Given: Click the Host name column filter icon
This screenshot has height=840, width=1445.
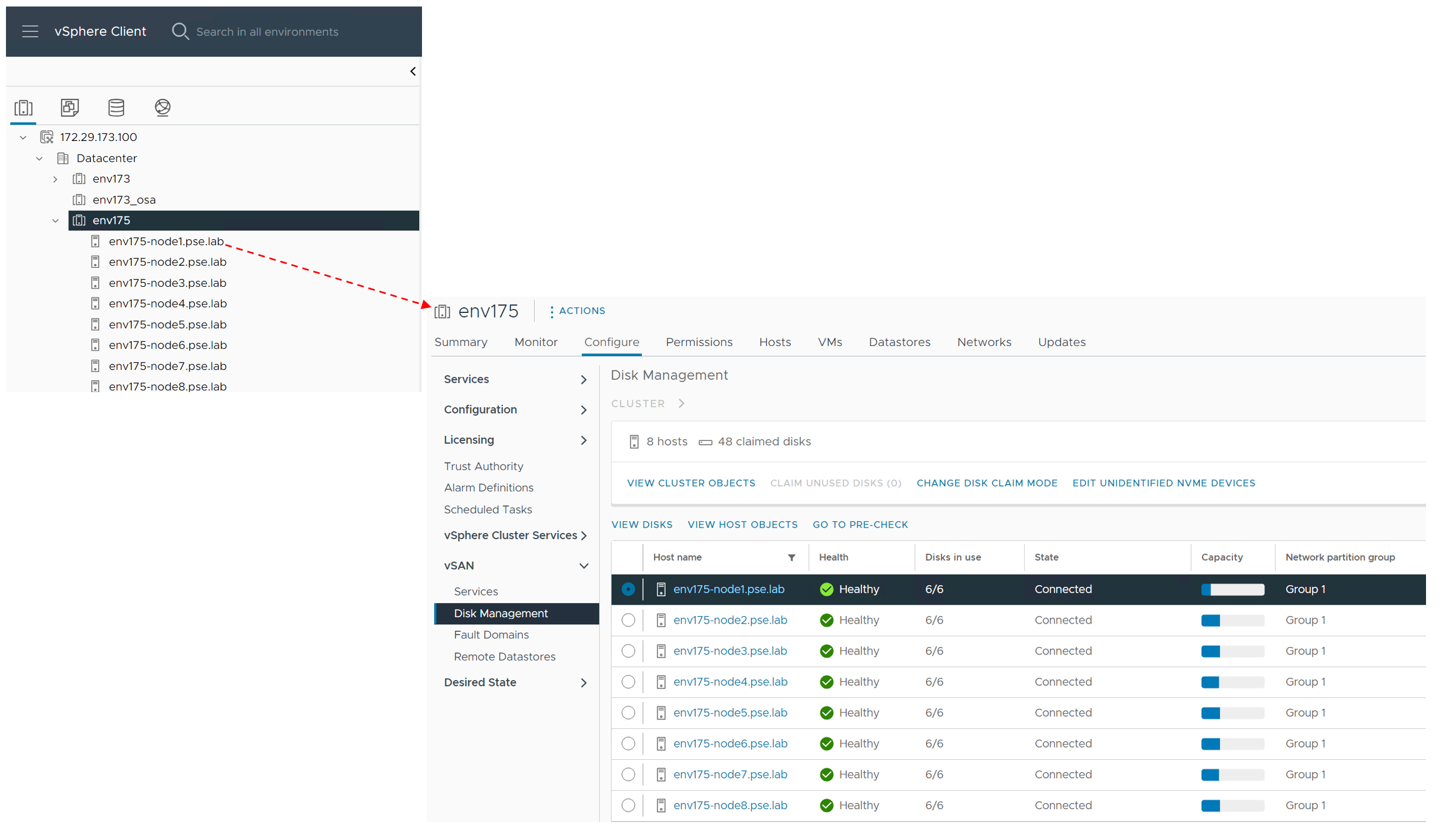Looking at the screenshot, I should 792,559.
